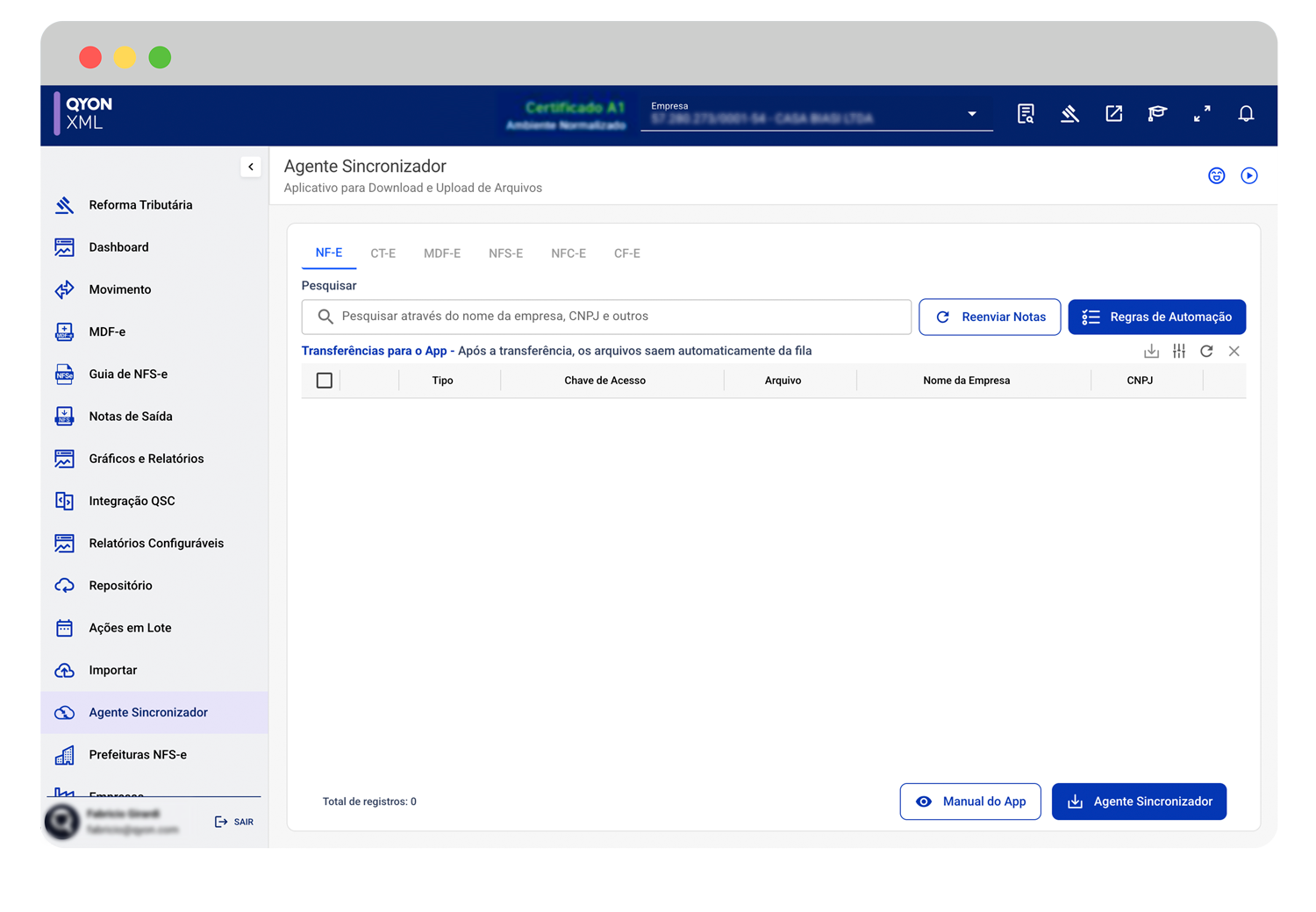Image resolution: width=1316 pixels, height=912 pixels.
Task: Click the Reenviar Notas button
Action: click(990, 317)
